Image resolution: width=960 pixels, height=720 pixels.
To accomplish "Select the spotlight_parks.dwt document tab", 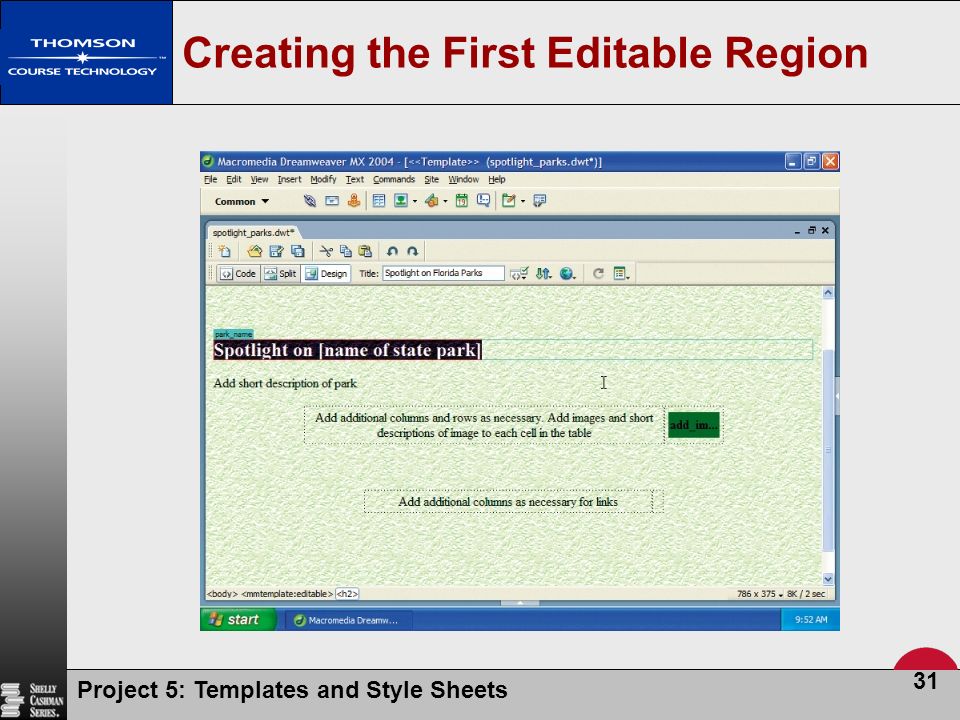I will (x=253, y=233).
